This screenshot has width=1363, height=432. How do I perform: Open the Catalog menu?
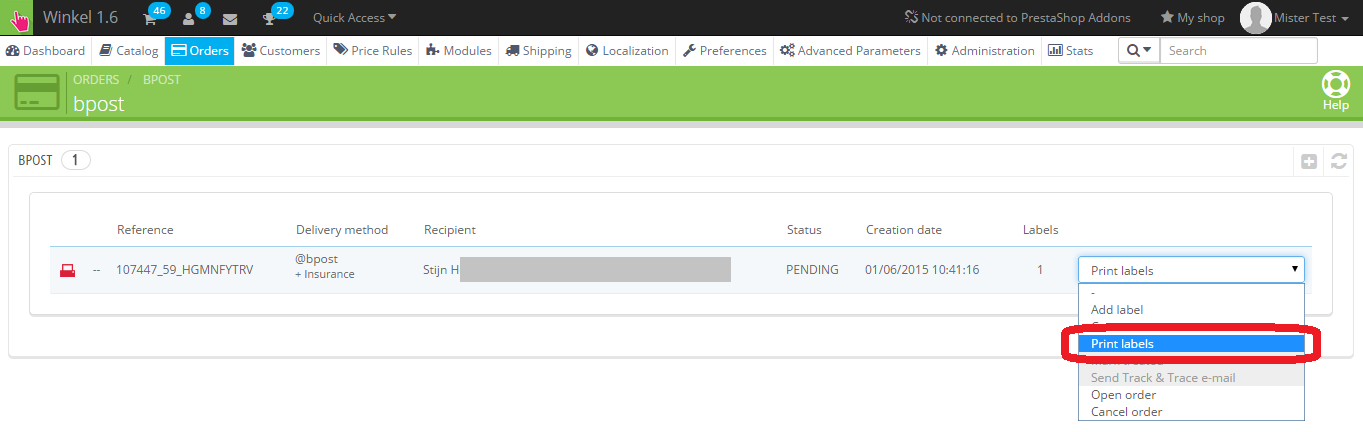[129, 50]
